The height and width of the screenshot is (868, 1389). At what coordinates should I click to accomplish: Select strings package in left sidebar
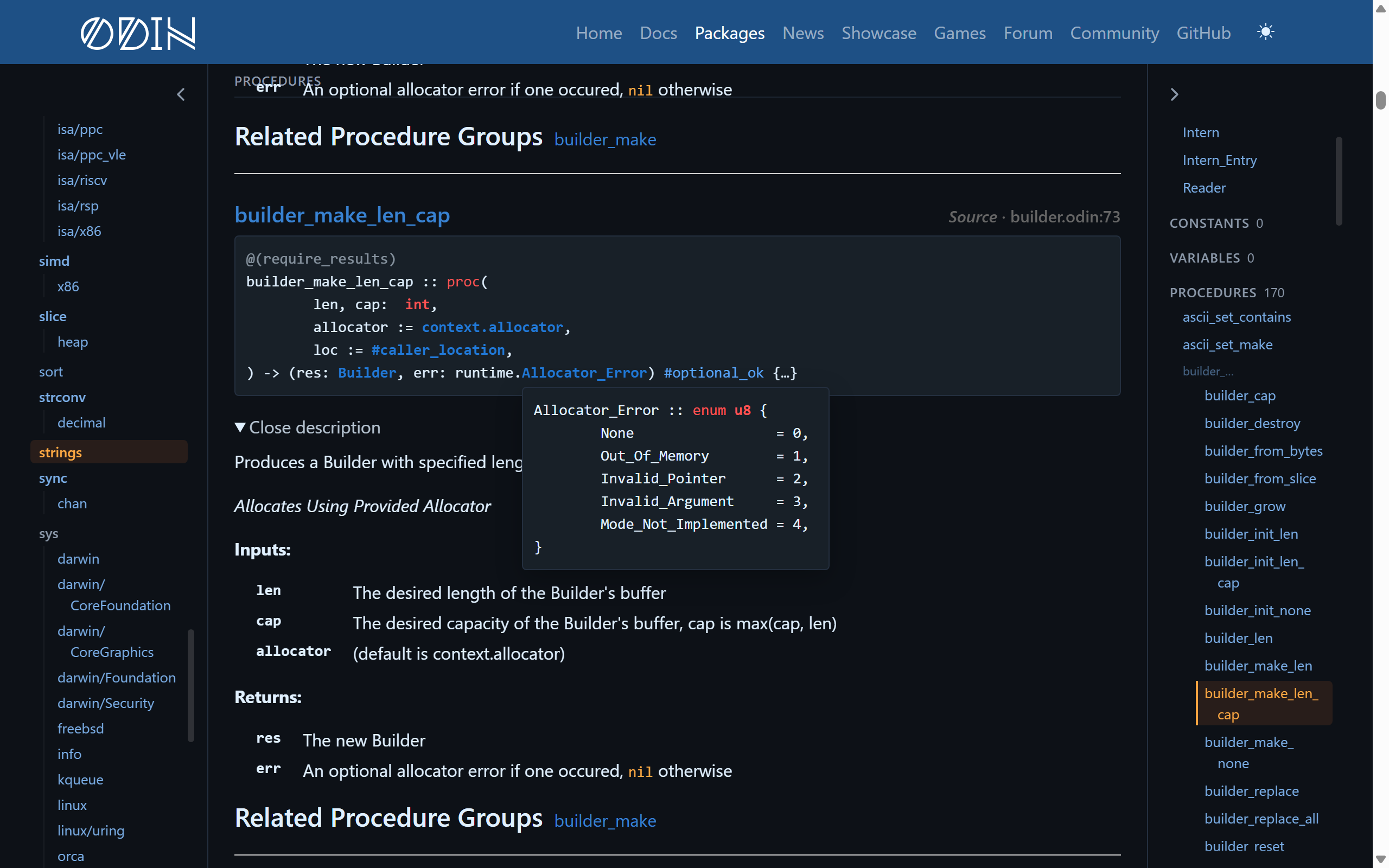[x=109, y=452]
